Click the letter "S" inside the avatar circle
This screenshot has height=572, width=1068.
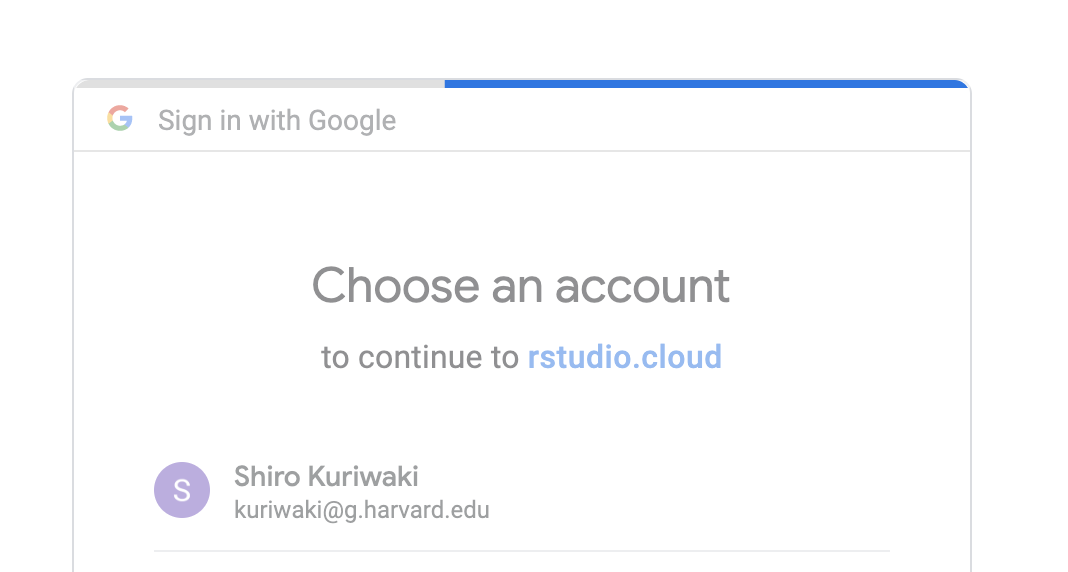tap(182, 490)
